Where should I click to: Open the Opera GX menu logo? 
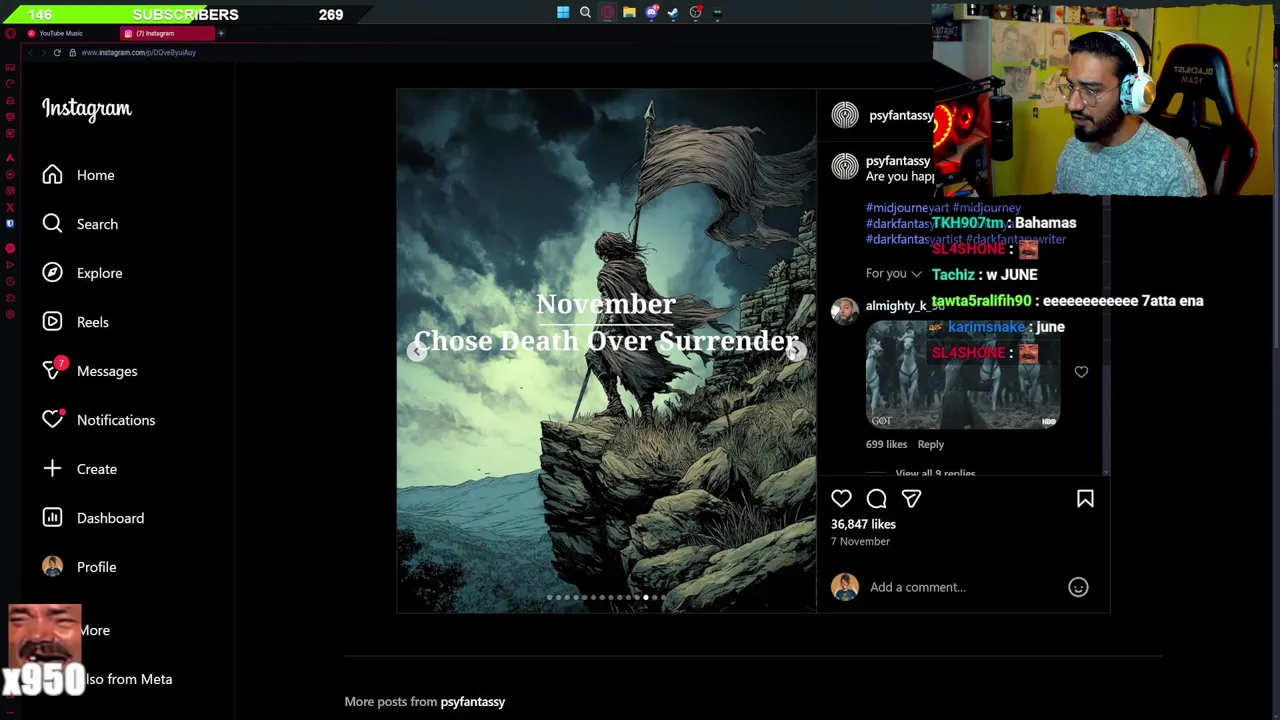tap(10, 33)
